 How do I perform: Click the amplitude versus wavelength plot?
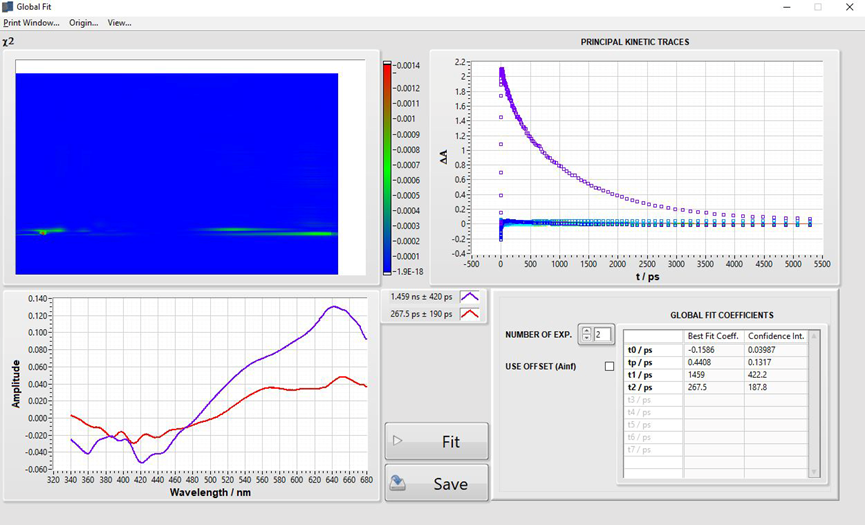click(x=210, y=384)
